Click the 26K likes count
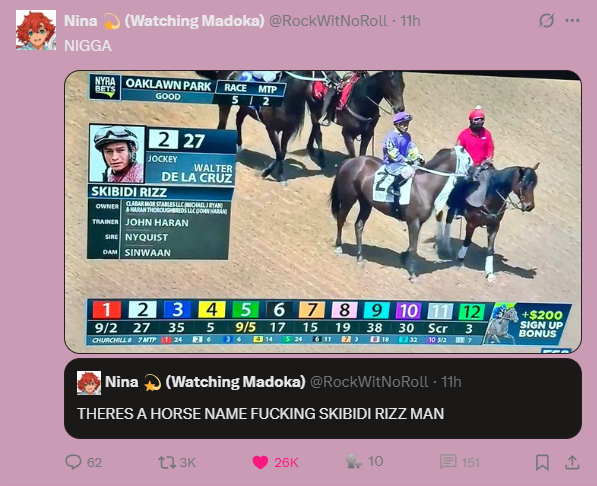This screenshot has height=486, width=597. pyautogui.click(x=286, y=462)
